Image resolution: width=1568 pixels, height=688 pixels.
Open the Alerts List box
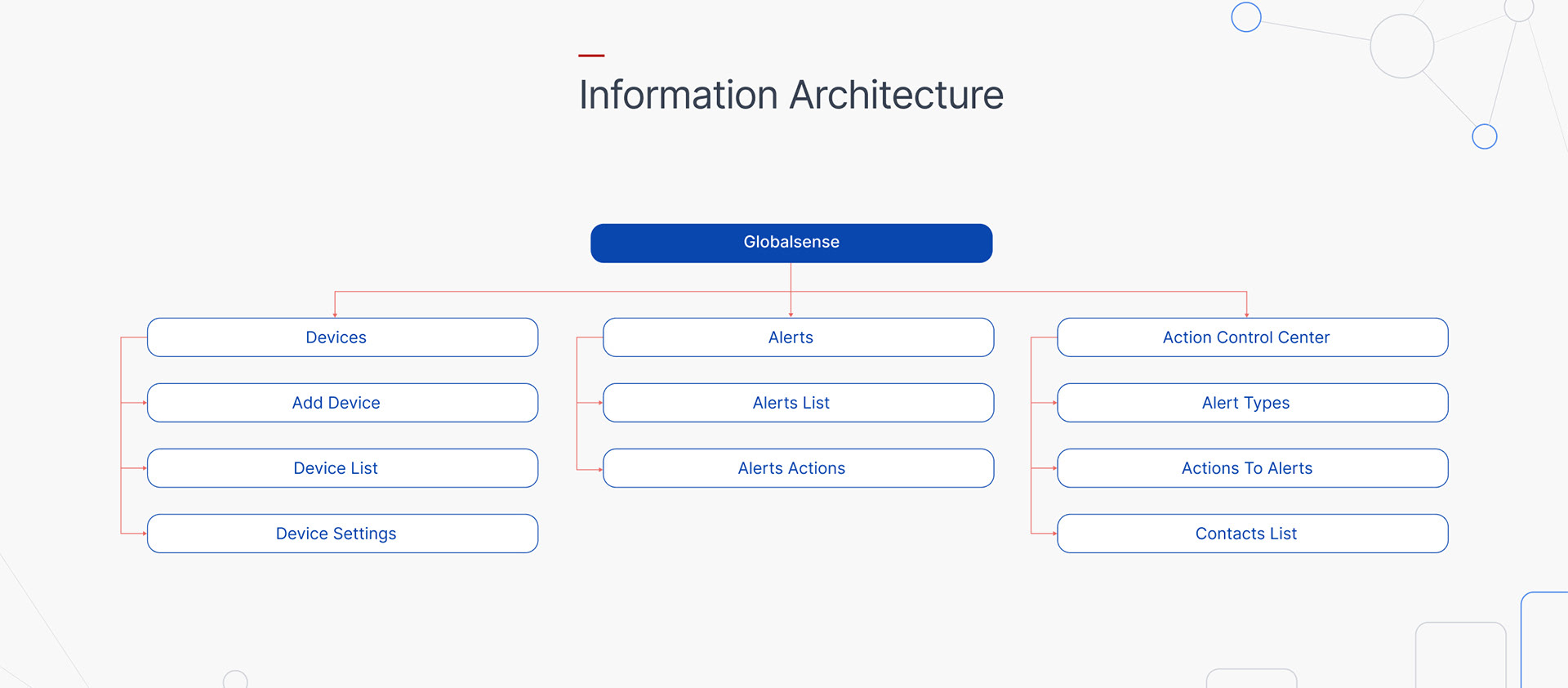point(798,403)
